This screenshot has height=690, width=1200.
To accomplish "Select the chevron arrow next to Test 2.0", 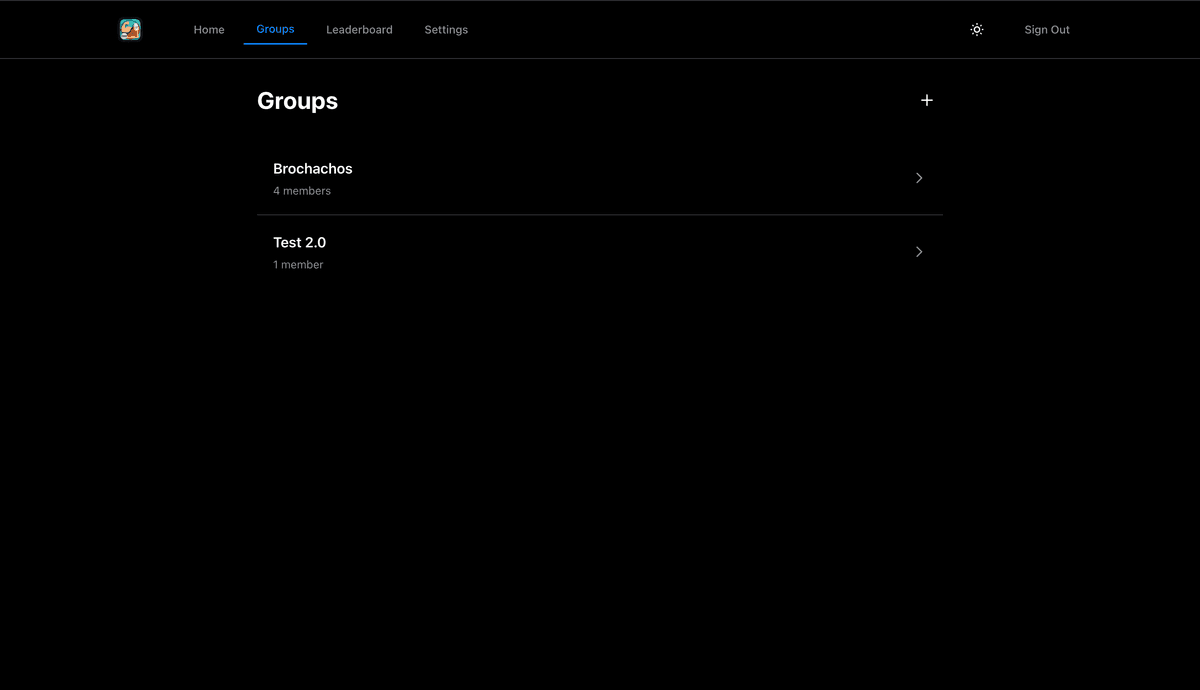I will [x=919, y=251].
